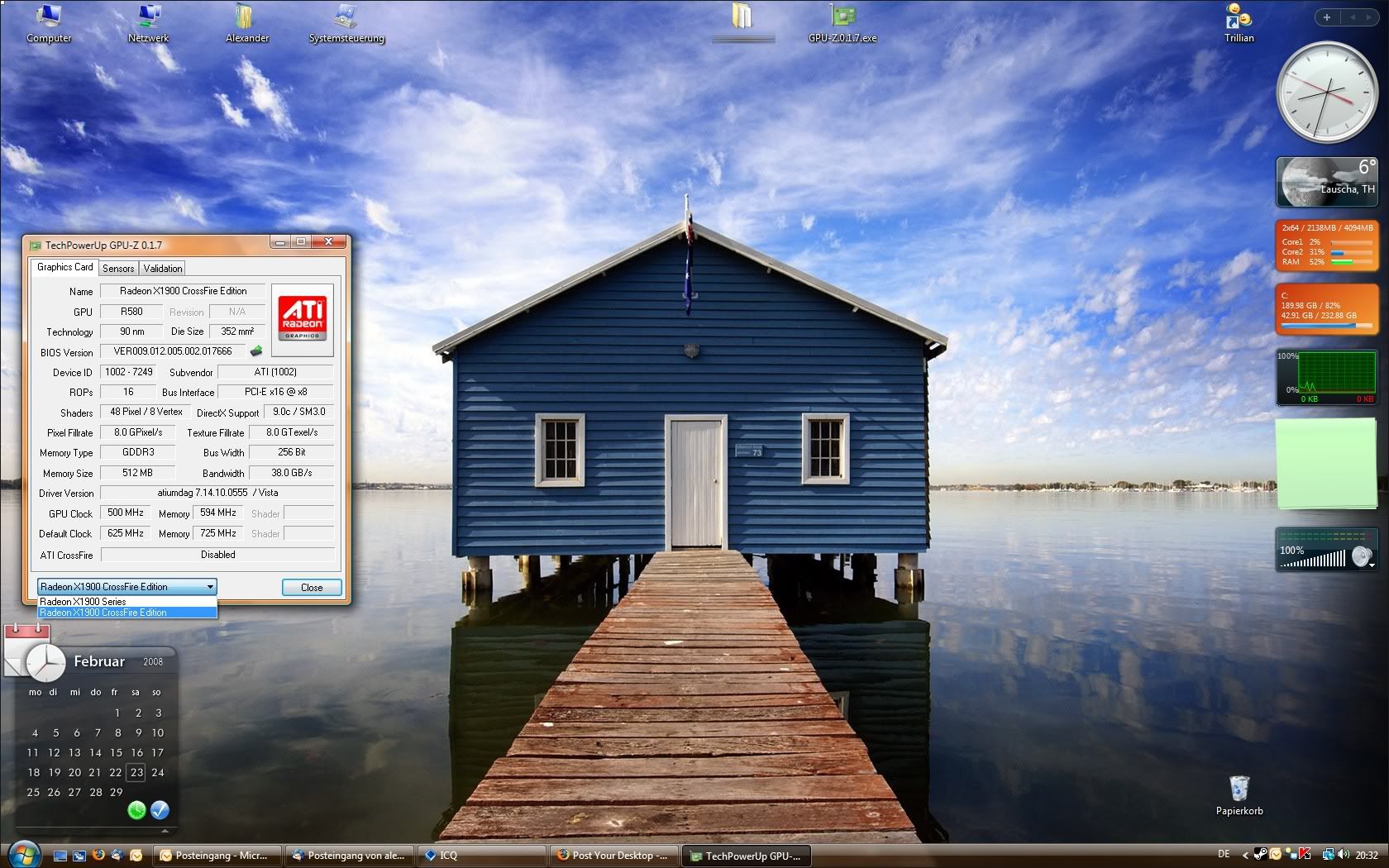This screenshot has height=868, width=1389.
Task: Expand the graphics card selector dropdown arrow
Action: [x=210, y=587]
